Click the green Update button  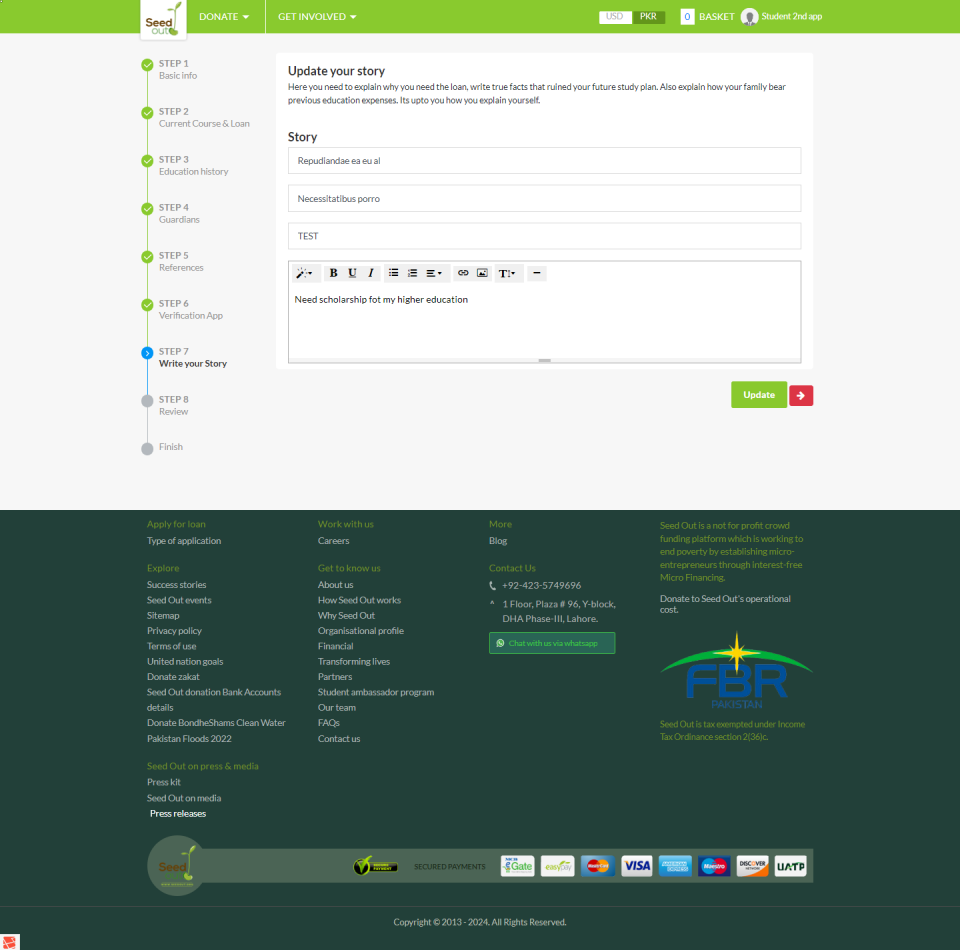point(759,395)
